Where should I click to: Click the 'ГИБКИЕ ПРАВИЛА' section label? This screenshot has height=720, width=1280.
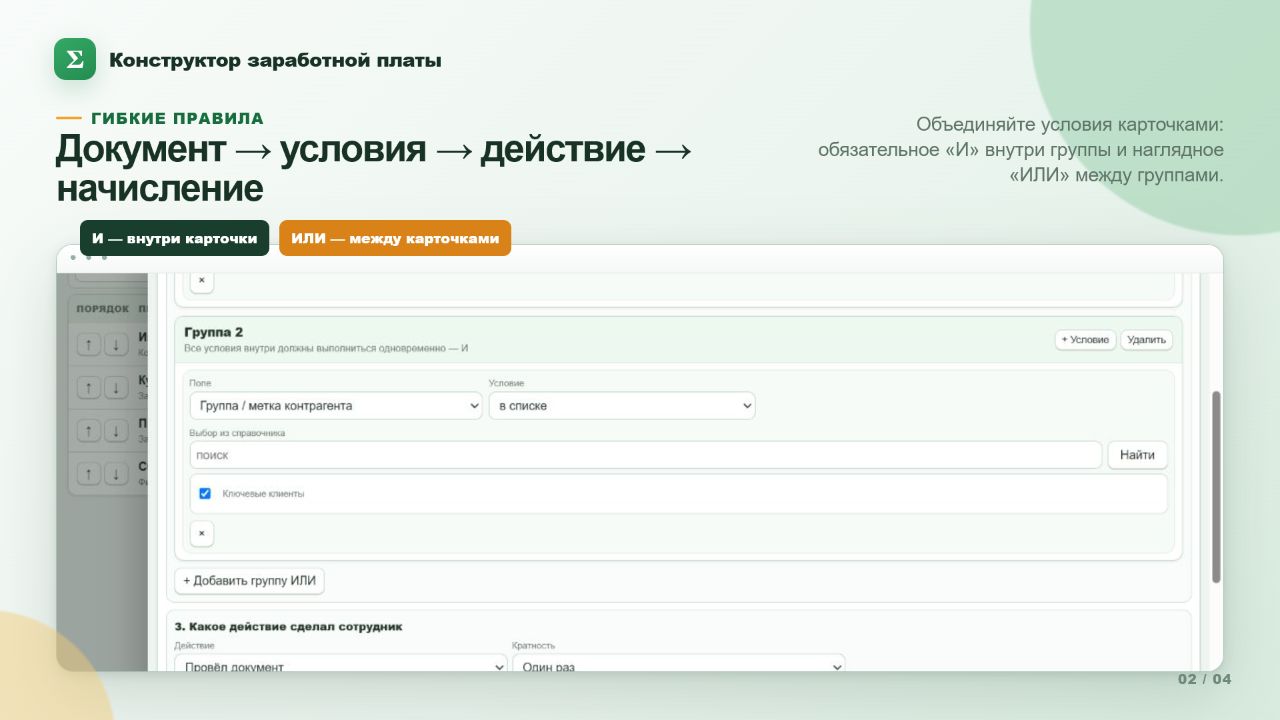point(177,119)
